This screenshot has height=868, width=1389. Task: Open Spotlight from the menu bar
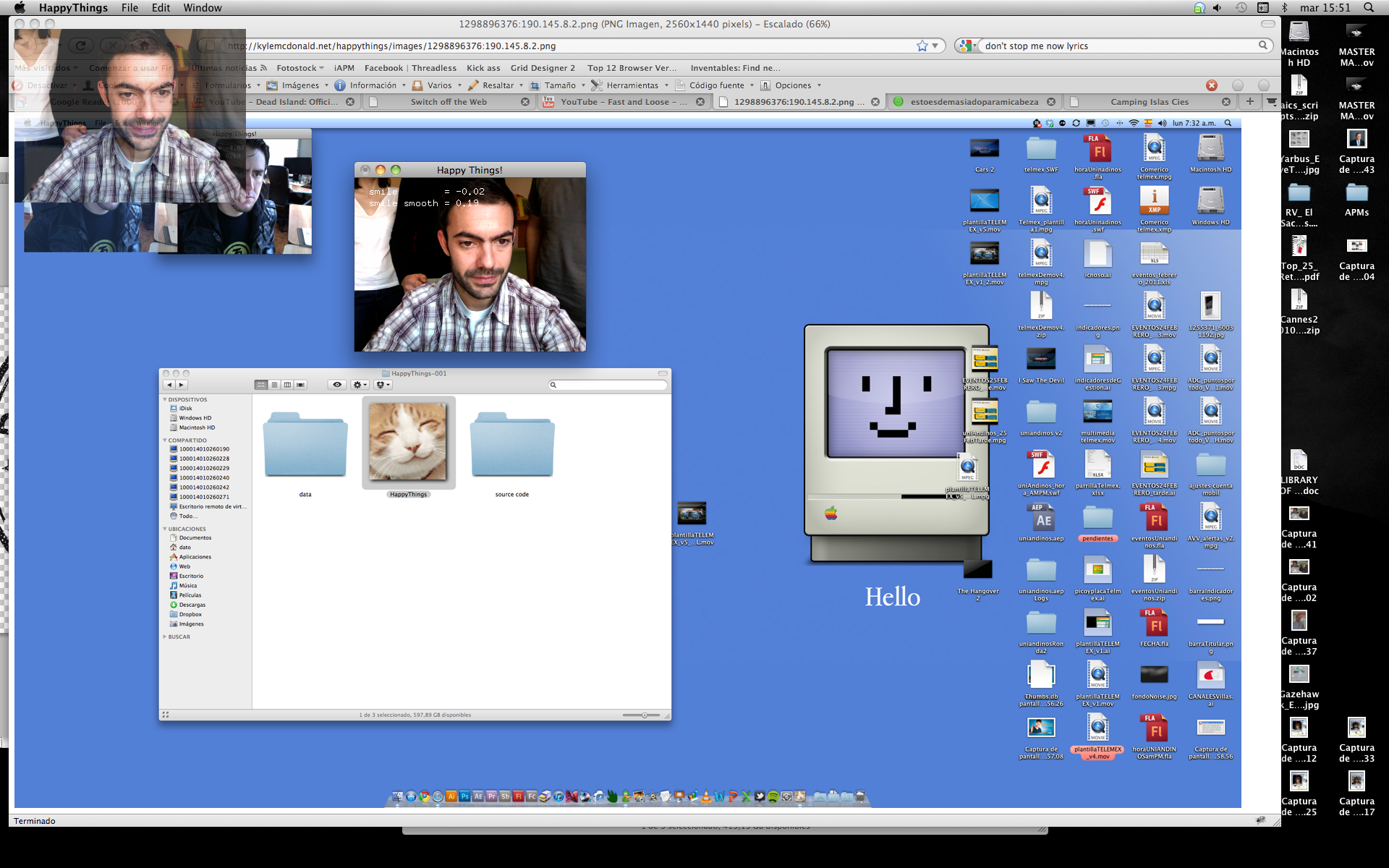pos(1368,8)
